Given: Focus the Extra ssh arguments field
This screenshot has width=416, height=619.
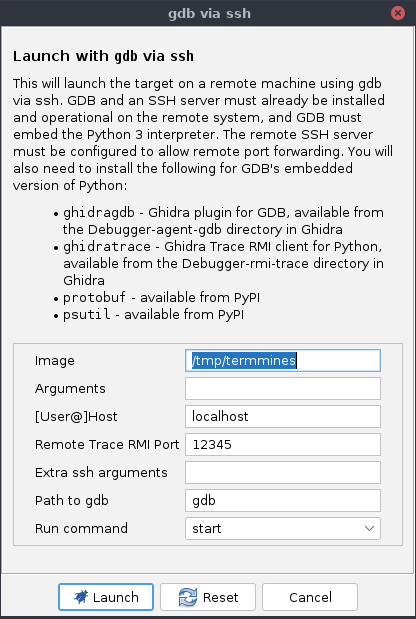Looking at the screenshot, I should tap(283, 473).
